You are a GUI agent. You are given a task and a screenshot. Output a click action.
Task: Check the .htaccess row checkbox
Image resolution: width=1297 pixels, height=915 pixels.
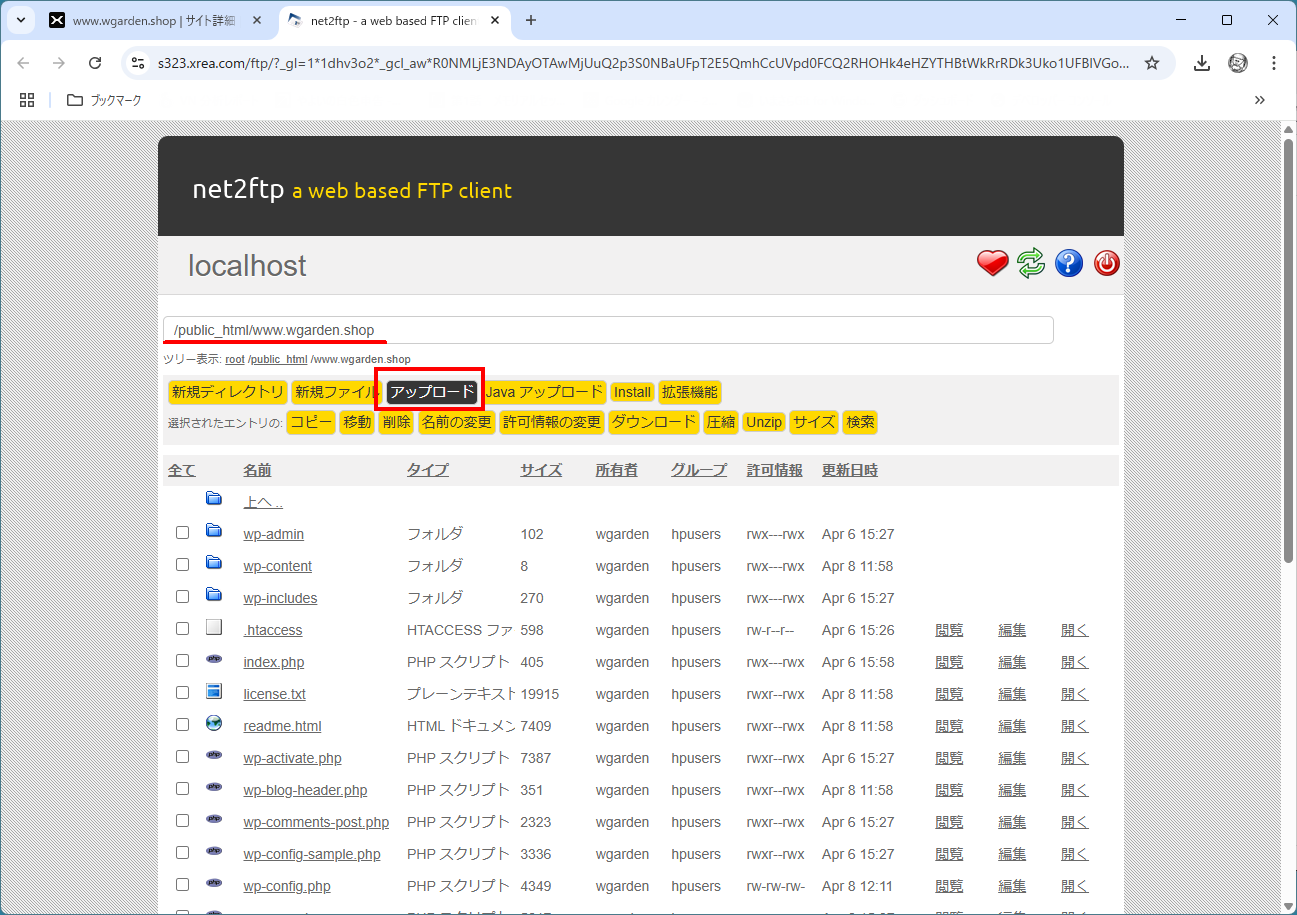click(182, 628)
